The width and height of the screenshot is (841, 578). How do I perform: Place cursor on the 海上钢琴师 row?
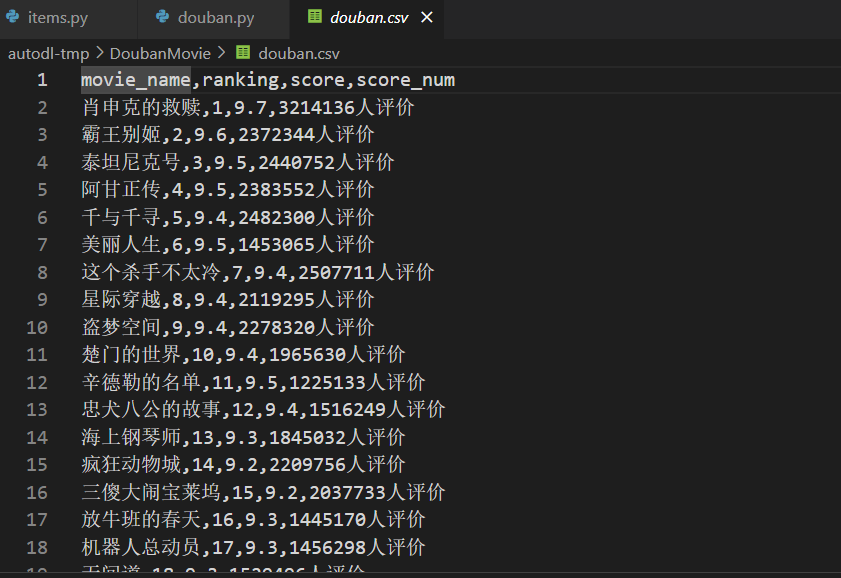click(243, 437)
